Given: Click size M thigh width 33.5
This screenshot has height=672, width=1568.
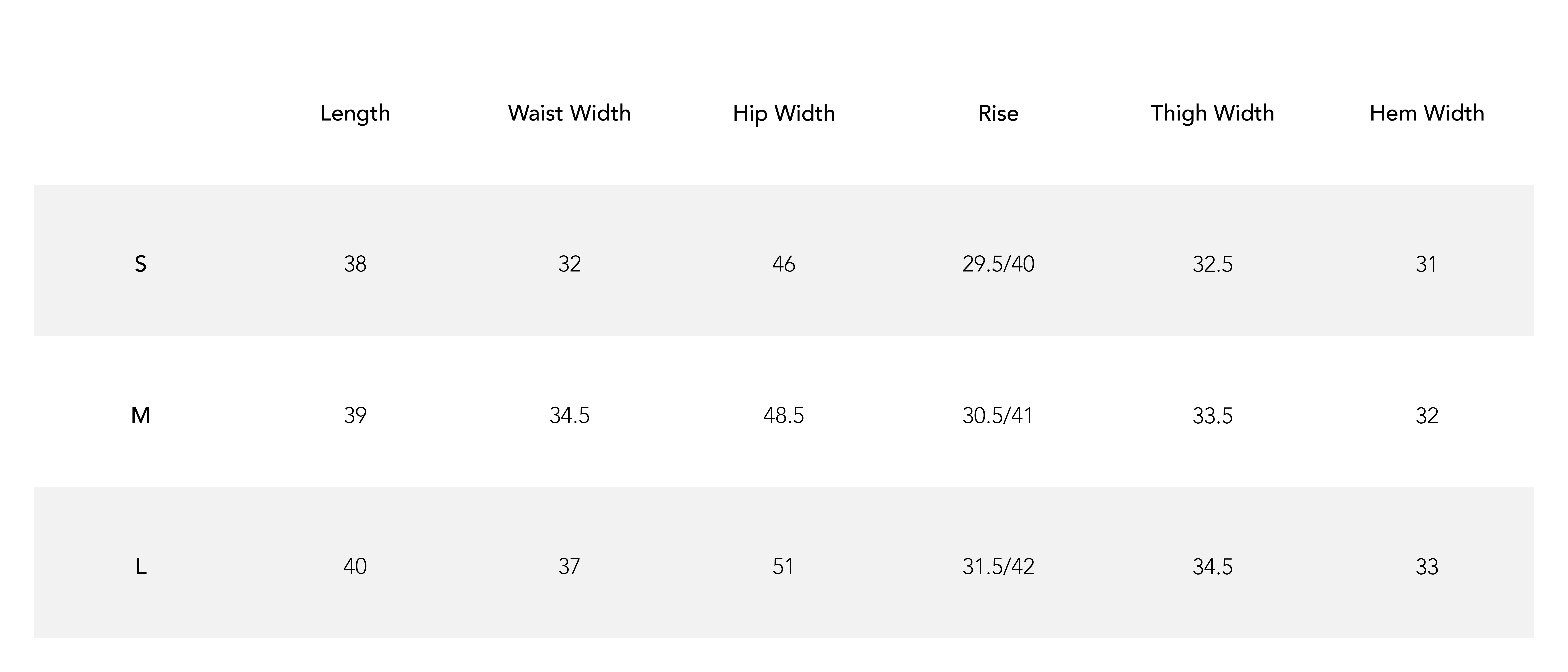Looking at the screenshot, I should tap(1213, 416).
